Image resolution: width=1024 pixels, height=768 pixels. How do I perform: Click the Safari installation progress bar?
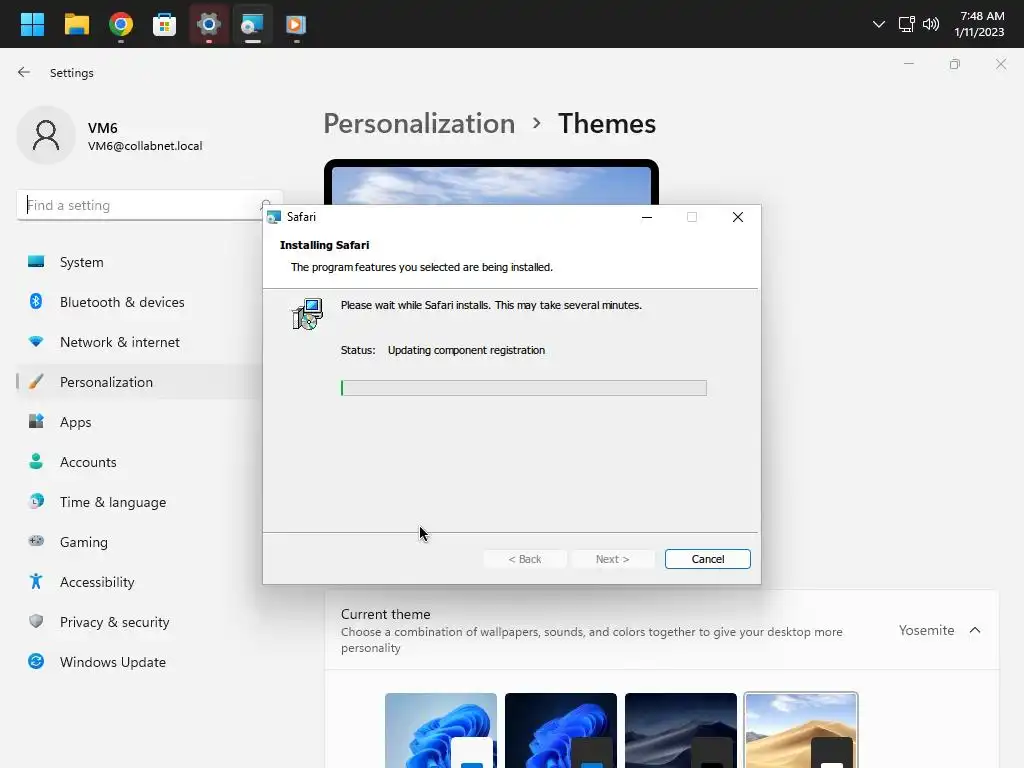[523, 388]
